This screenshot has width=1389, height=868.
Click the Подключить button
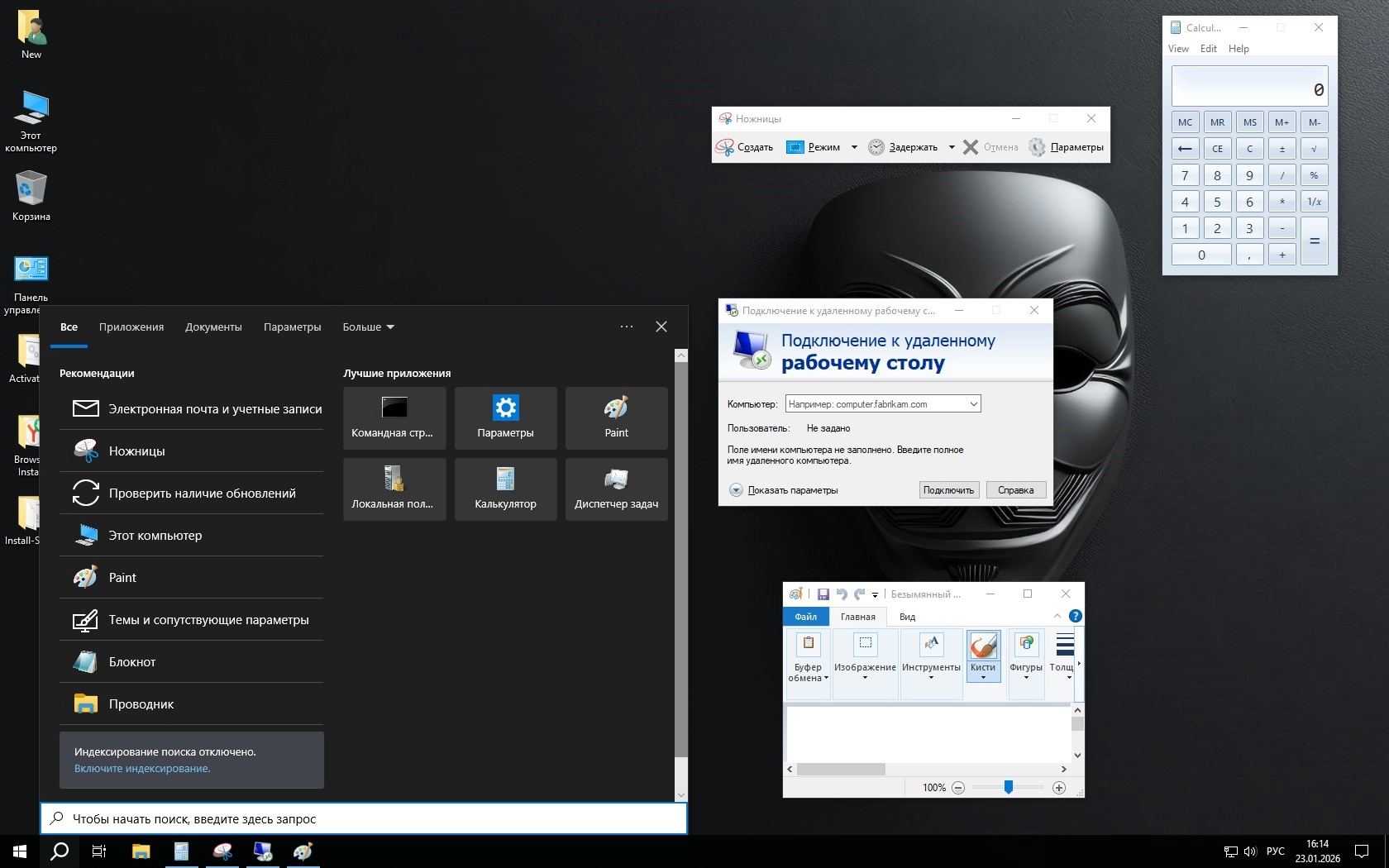(x=948, y=490)
